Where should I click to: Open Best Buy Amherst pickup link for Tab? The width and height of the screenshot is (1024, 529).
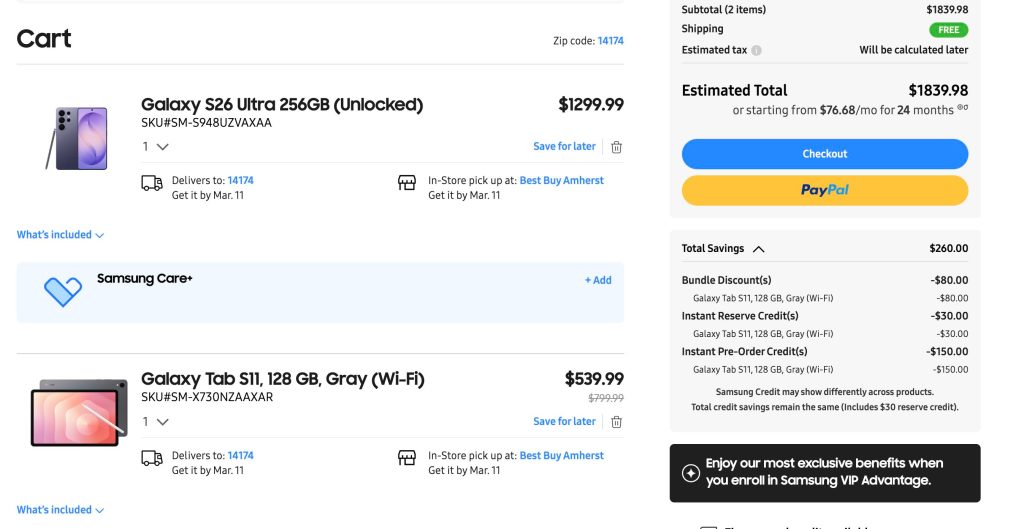(561, 456)
